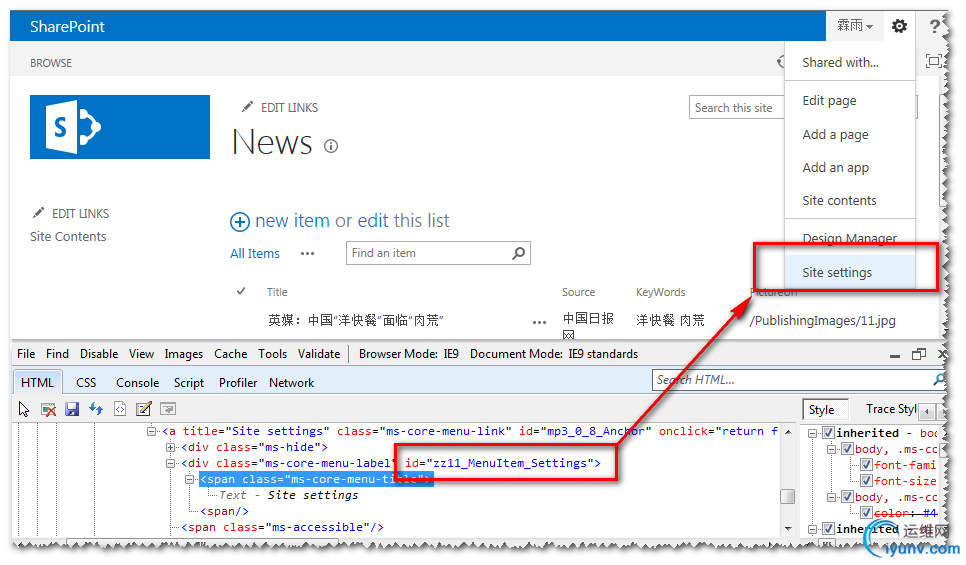Click the clear browser cache toolbar icon
The image size is (966, 565).
click(x=48, y=409)
